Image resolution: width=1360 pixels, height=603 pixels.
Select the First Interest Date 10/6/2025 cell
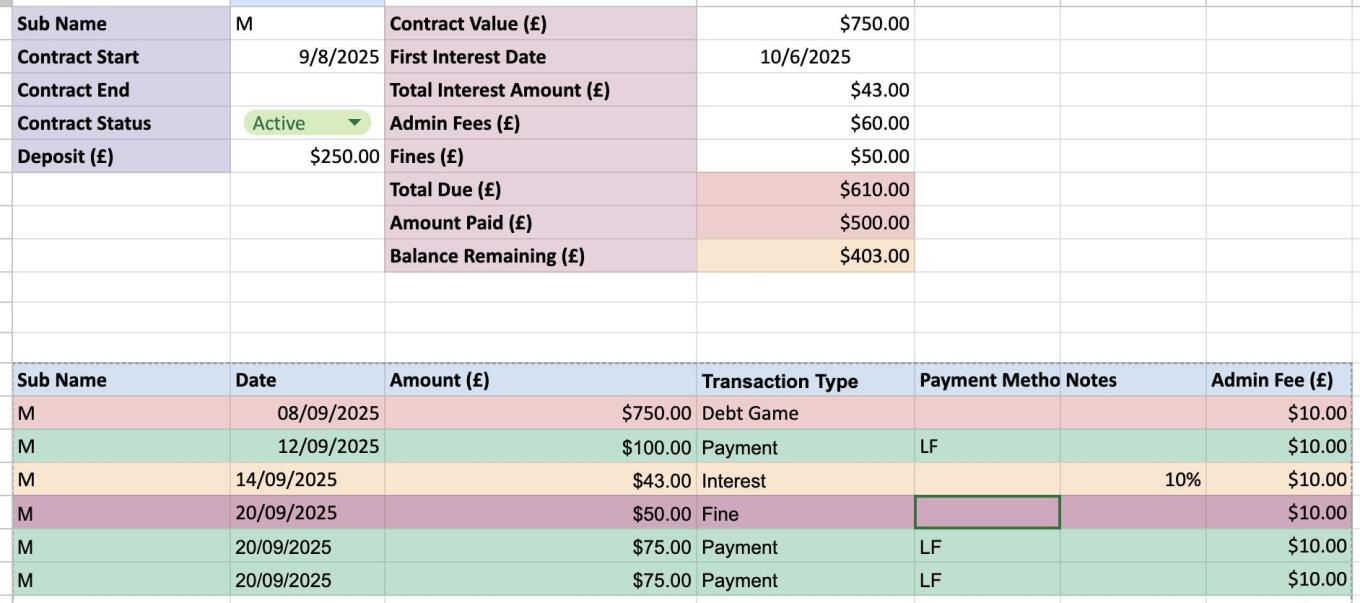click(x=805, y=57)
